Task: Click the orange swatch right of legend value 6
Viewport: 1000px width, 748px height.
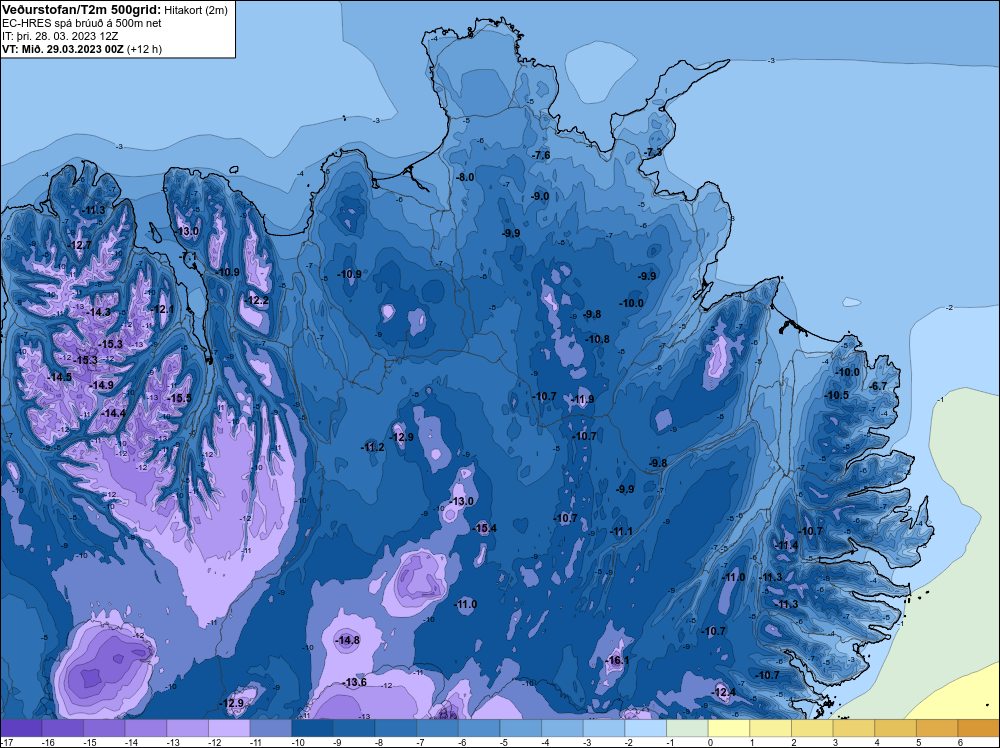Action: pyautogui.click(x=979, y=728)
